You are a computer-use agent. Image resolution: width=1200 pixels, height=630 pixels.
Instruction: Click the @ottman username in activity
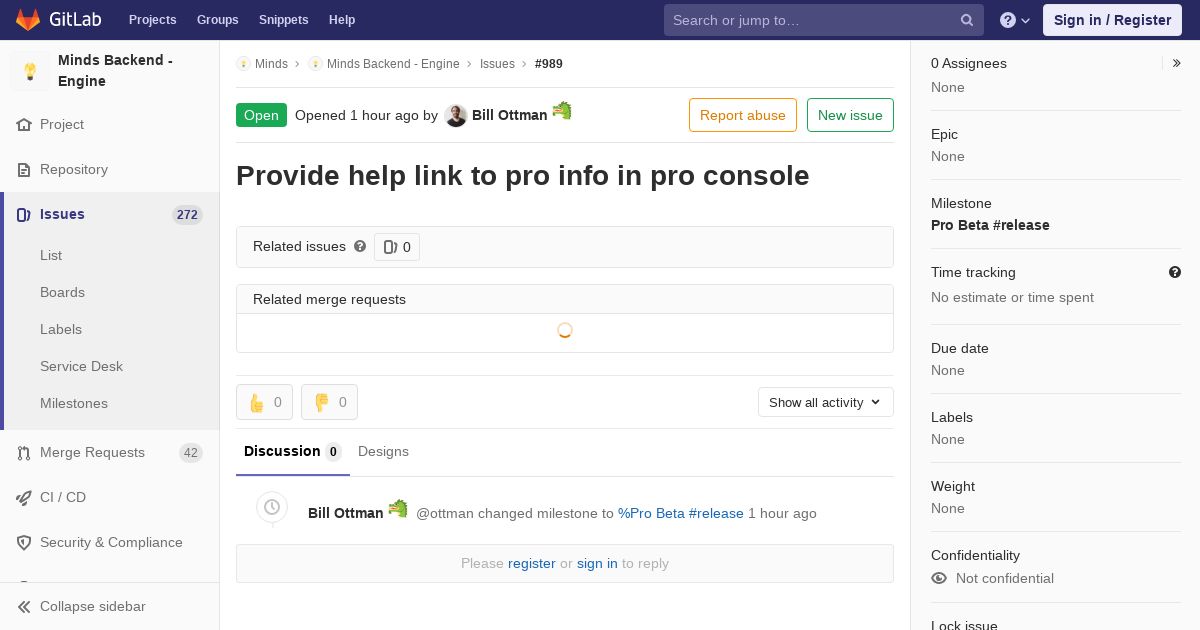445,513
